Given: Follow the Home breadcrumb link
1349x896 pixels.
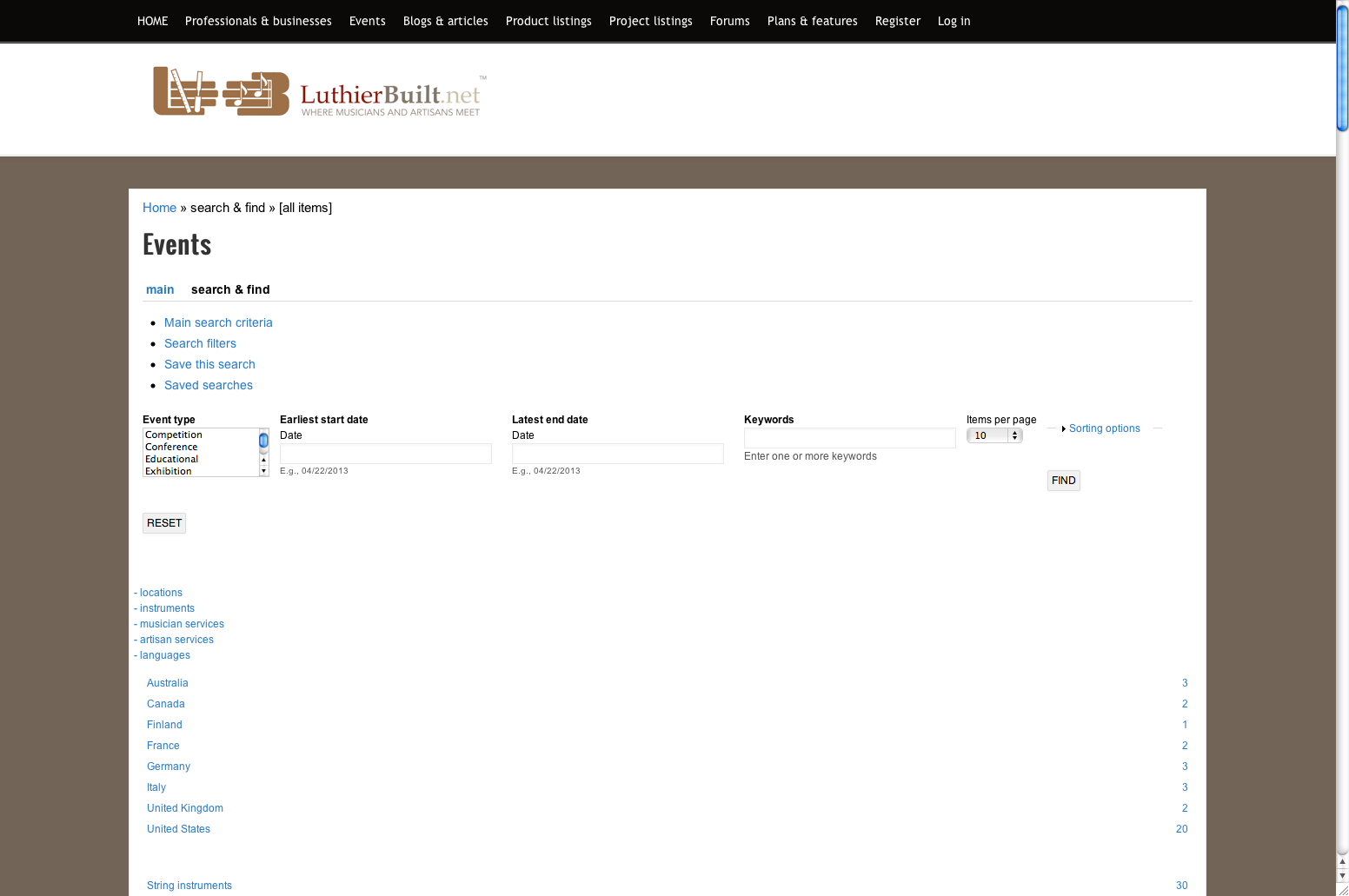Looking at the screenshot, I should [x=159, y=208].
